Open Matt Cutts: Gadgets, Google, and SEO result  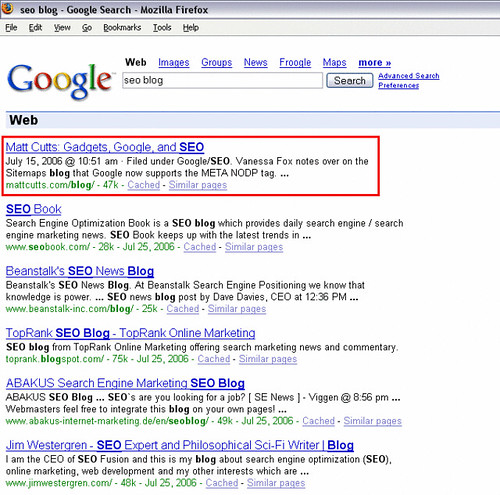105,147
